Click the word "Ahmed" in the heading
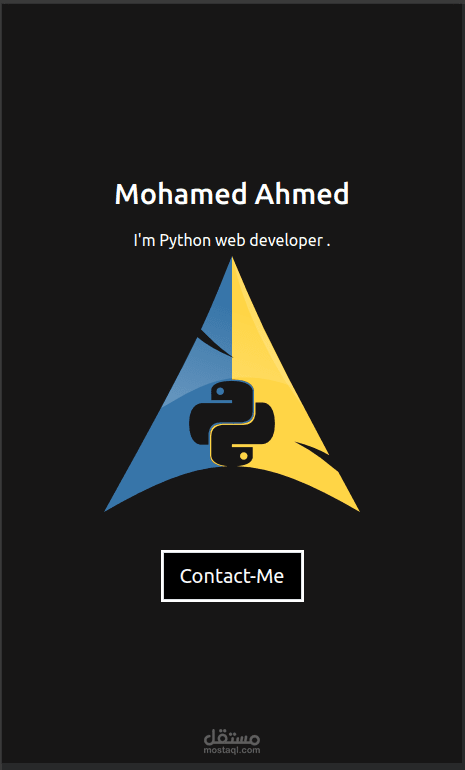Viewport: 465px width, 770px height. click(301, 193)
